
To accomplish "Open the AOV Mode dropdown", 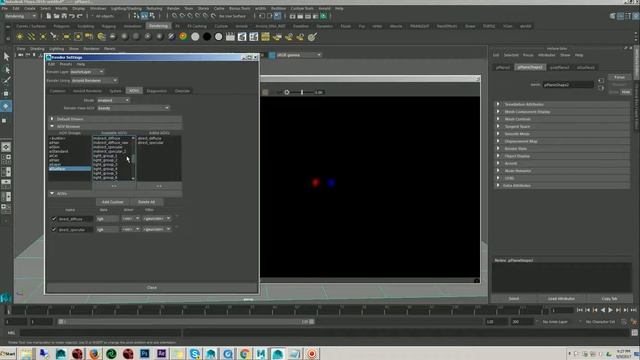I will coord(113,100).
